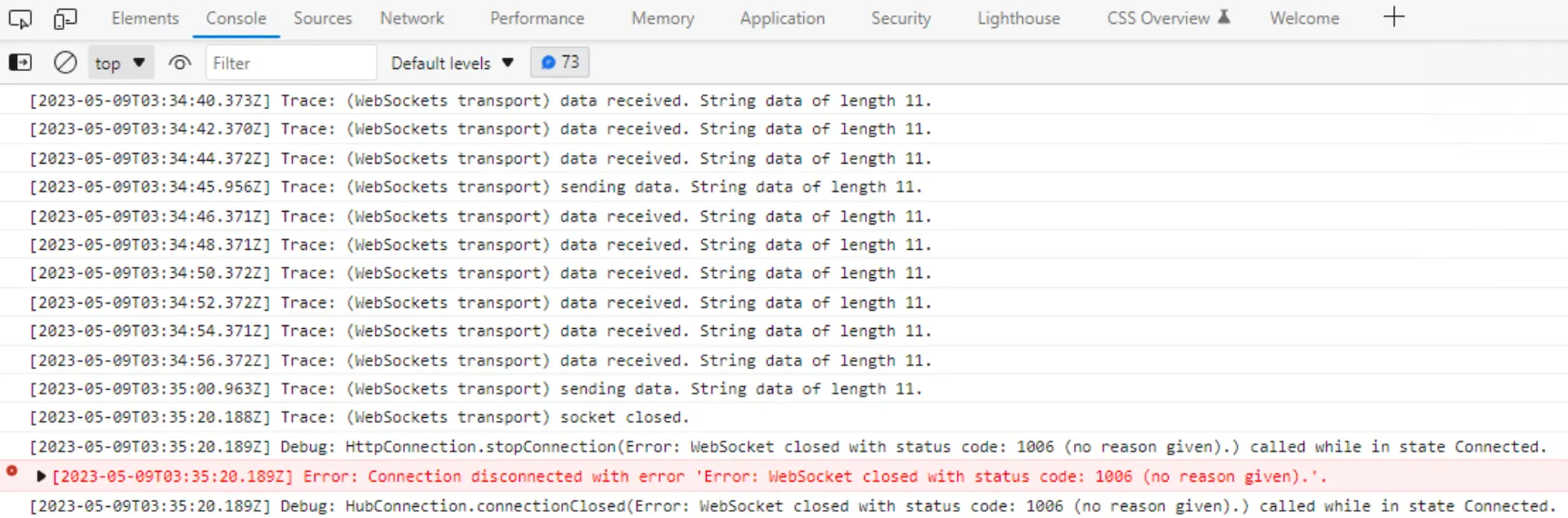Open the 73 issues counter
The image size is (1568, 518).
pyautogui.click(x=559, y=63)
